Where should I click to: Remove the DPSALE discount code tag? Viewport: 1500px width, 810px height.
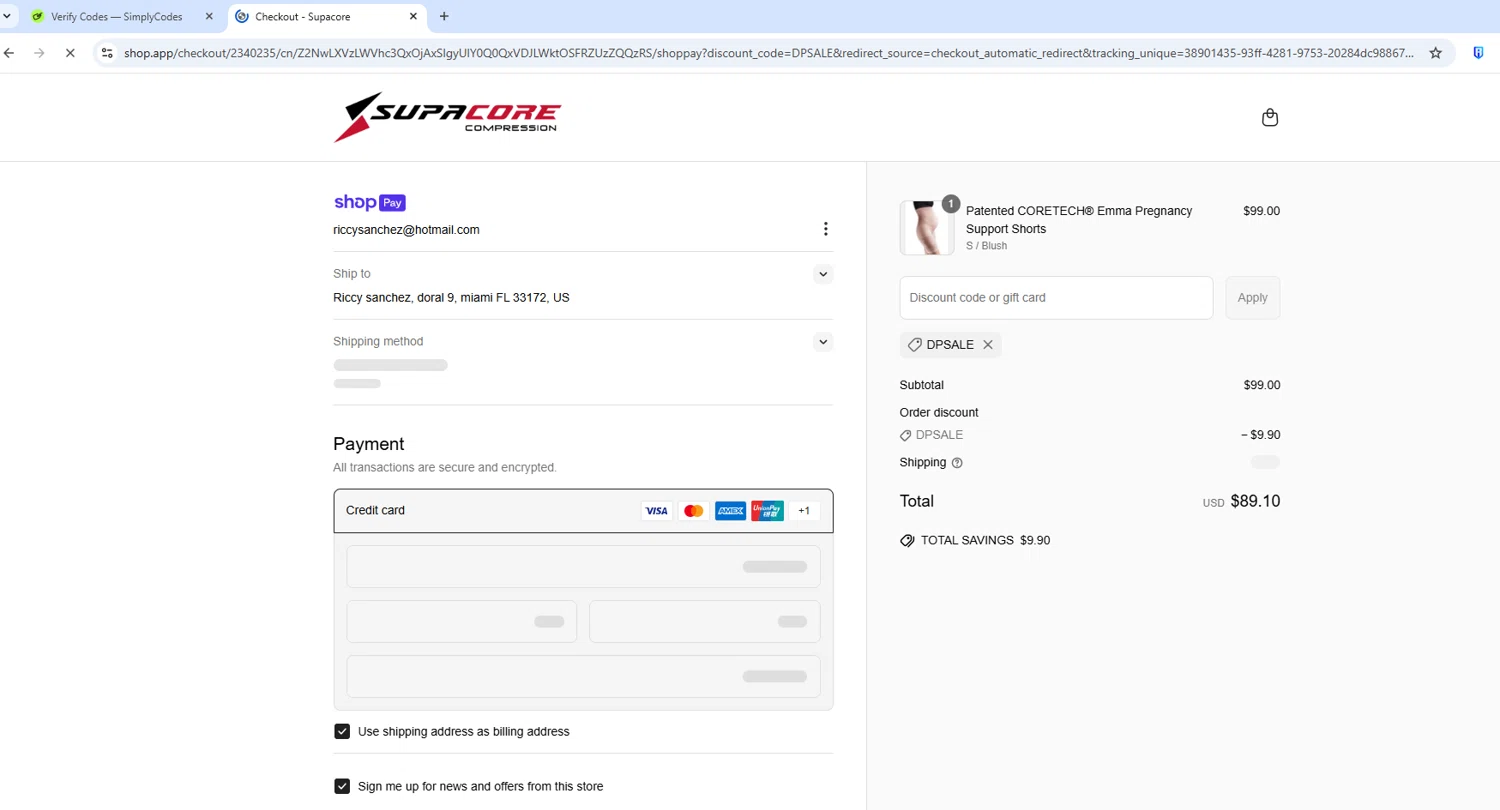point(988,345)
